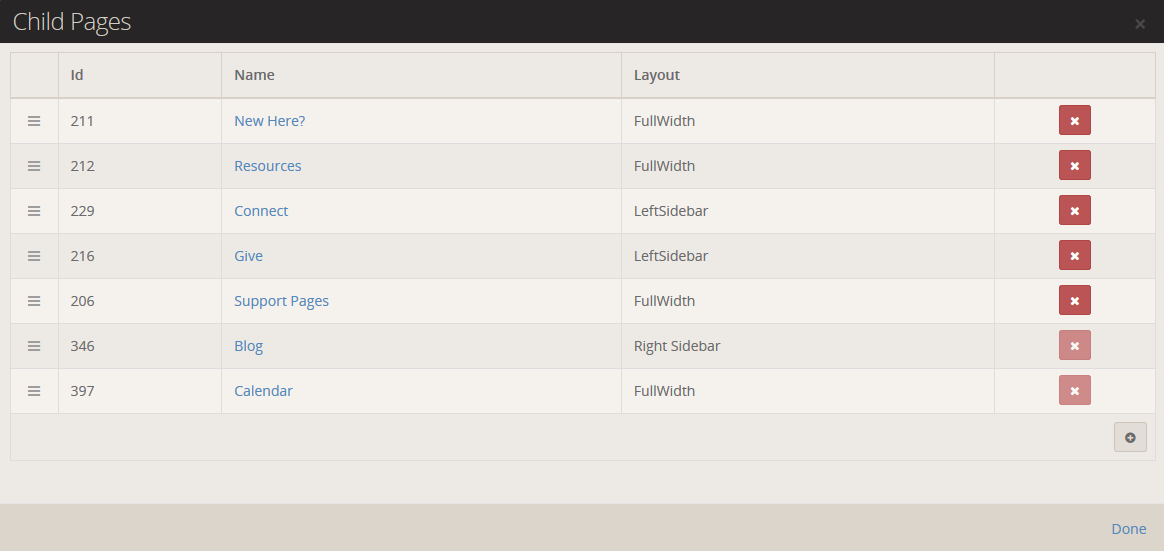Close the Child Pages dialog with X
The image size is (1164, 551).
click(1140, 25)
